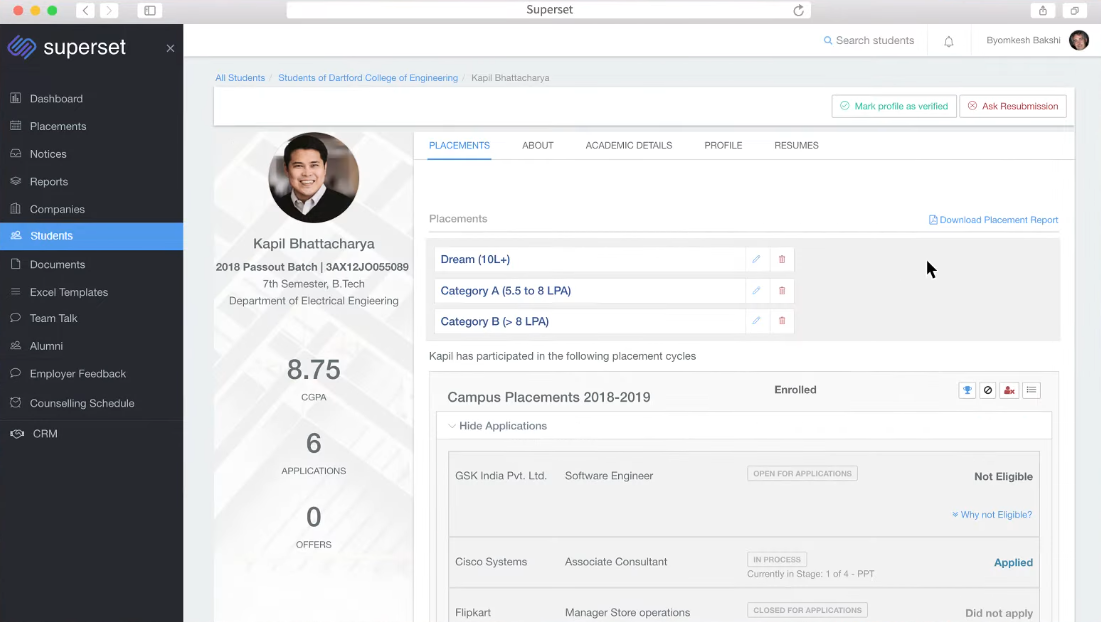1101x622 pixels.
Task: Click the browser tabs overview icon
Action: tap(1074, 11)
